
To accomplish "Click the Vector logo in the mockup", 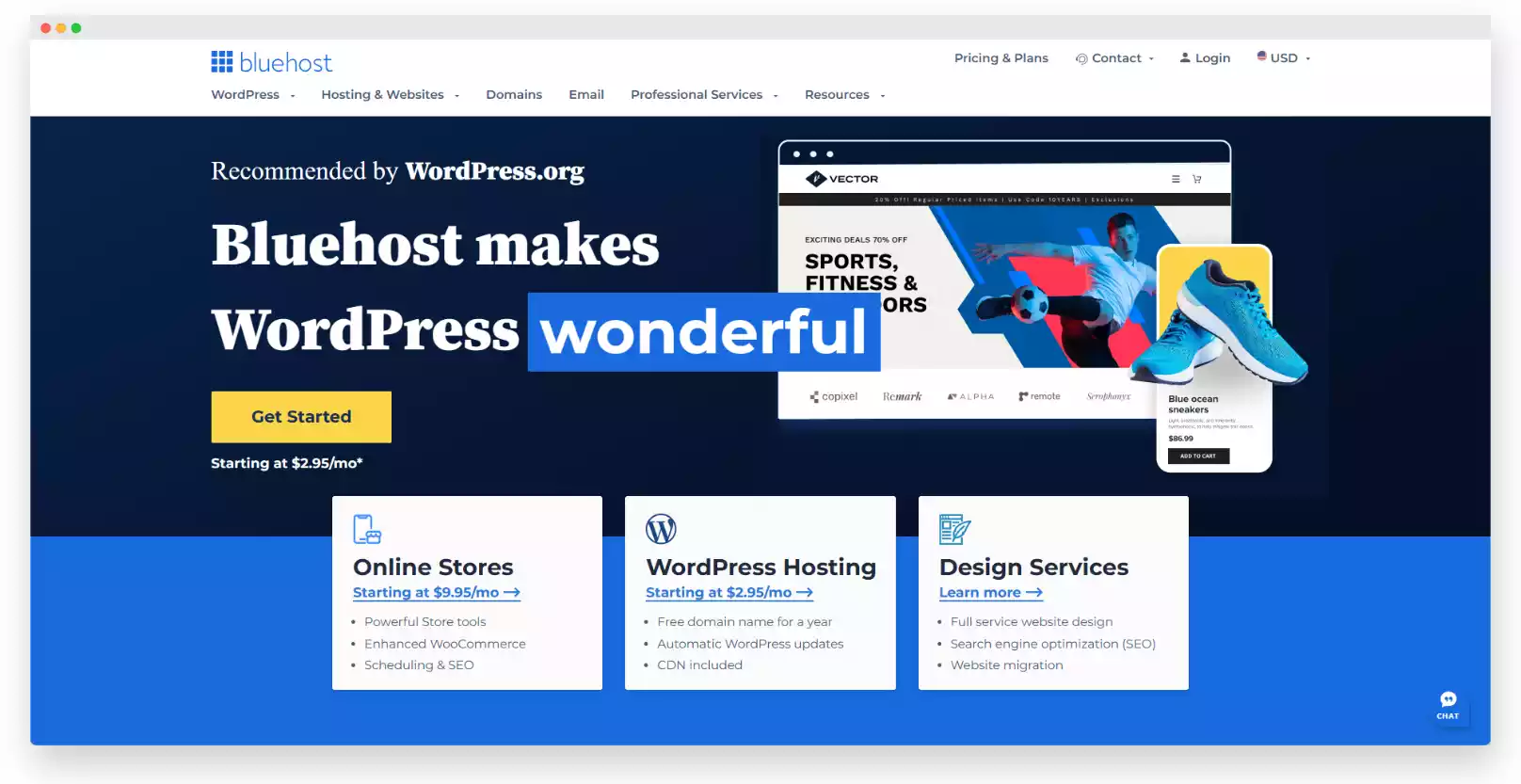I will pyautogui.click(x=842, y=179).
